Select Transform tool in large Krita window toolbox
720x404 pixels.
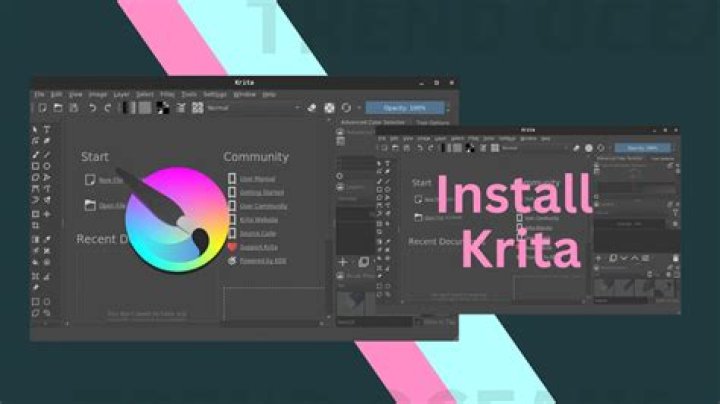(35, 214)
